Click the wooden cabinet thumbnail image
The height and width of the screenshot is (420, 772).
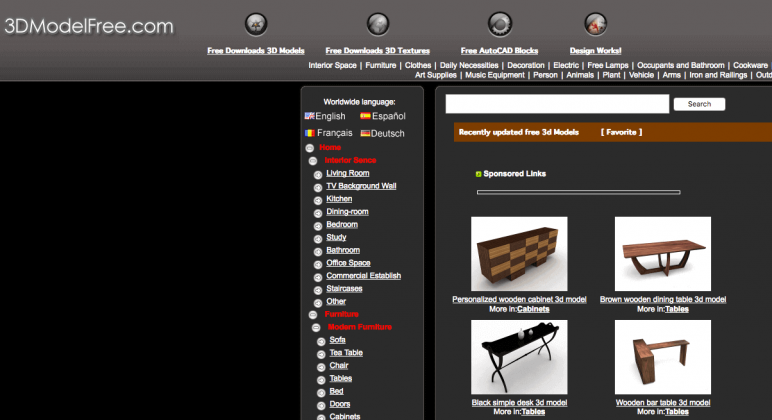tap(519, 254)
